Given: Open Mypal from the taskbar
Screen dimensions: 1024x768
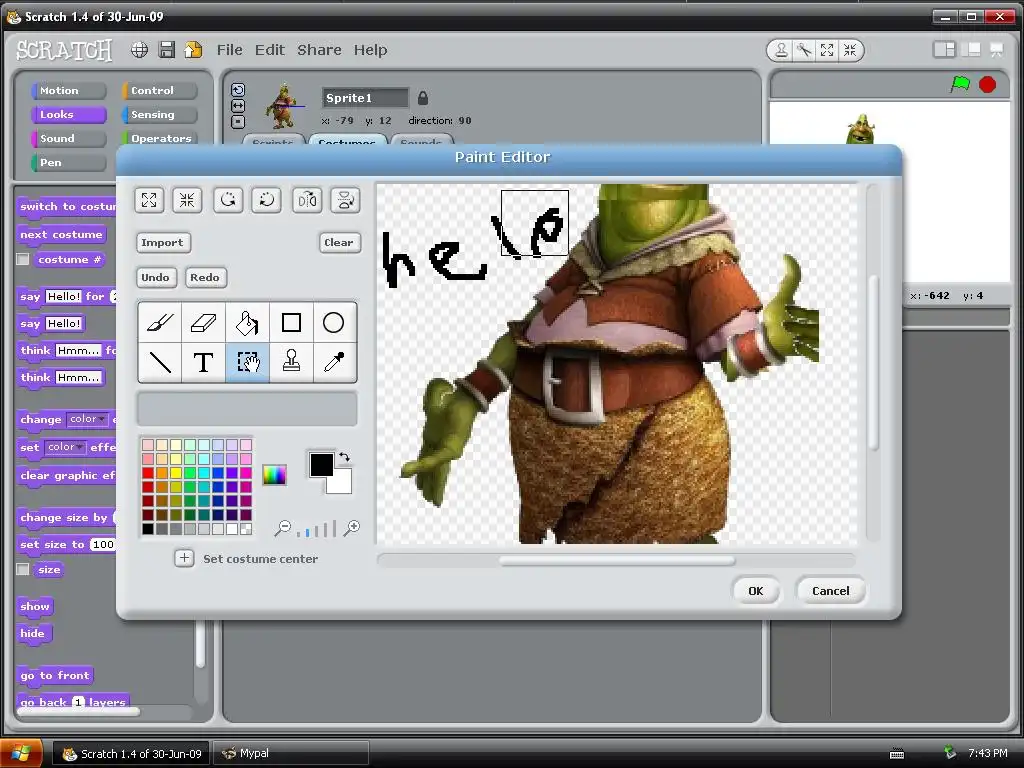Looking at the screenshot, I should coord(292,754).
